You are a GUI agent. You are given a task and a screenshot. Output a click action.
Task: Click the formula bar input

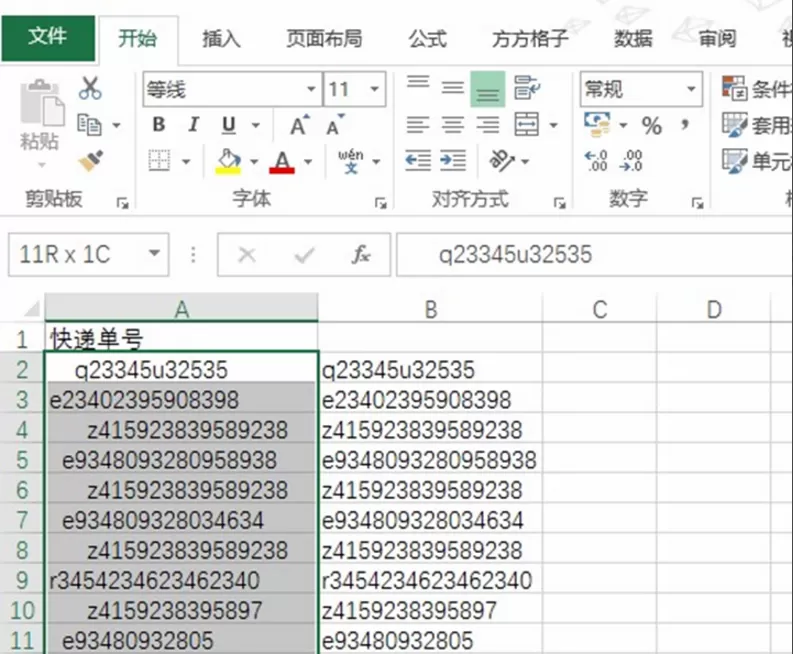click(594, 254)
